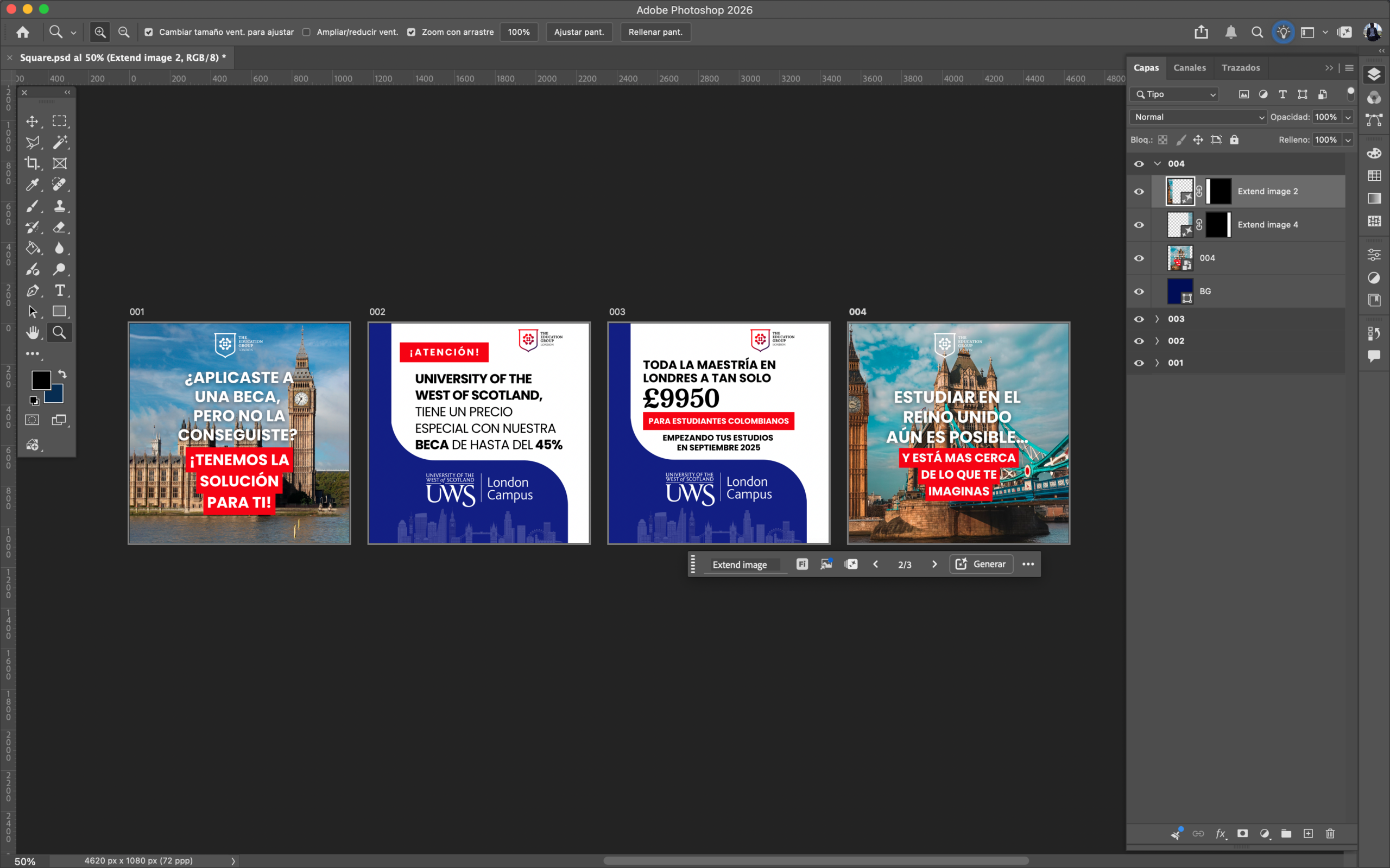This screenshot has height=868, width=1390.
Task: Select the Brush tool
Action: click(32, 206)
